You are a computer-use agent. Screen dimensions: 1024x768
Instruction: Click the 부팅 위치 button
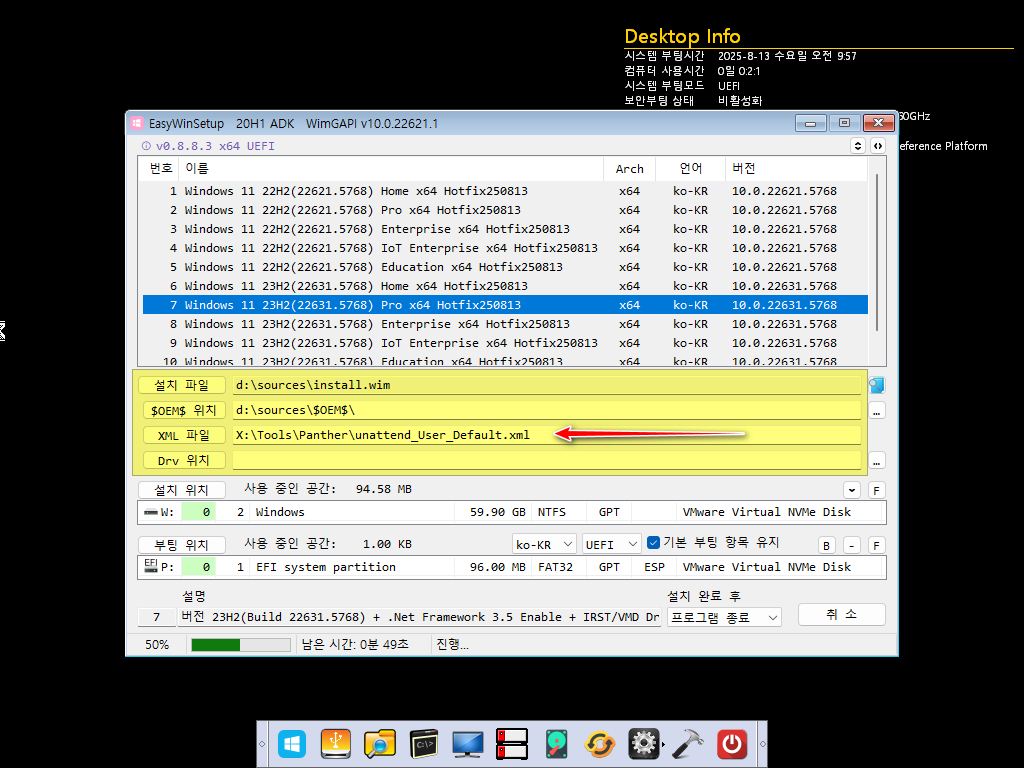click(182, 545)
